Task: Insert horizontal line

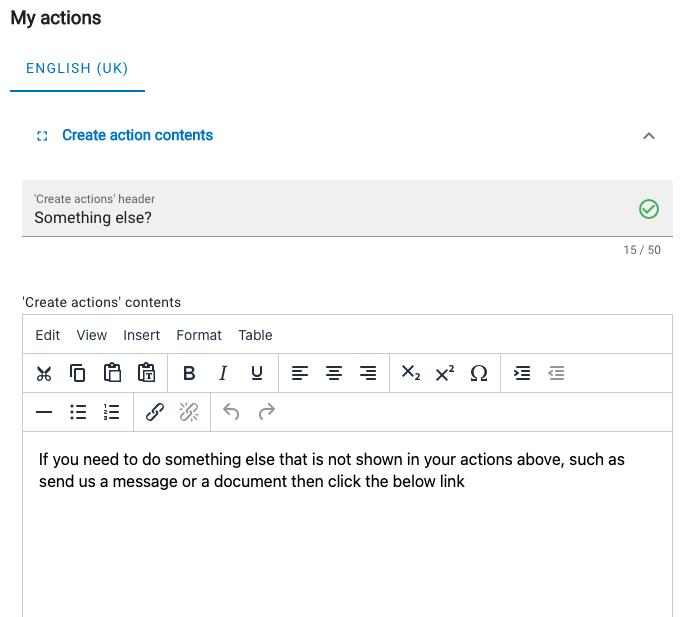Action: click(x=44, y=412)
